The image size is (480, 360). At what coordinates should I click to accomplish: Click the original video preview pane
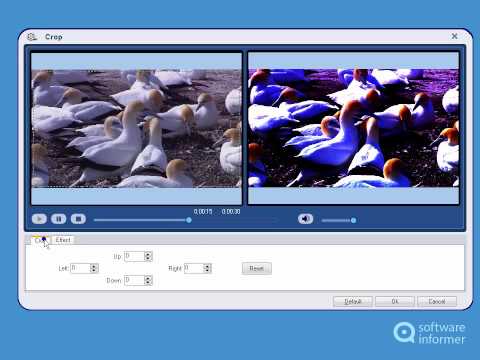(136, 128)
